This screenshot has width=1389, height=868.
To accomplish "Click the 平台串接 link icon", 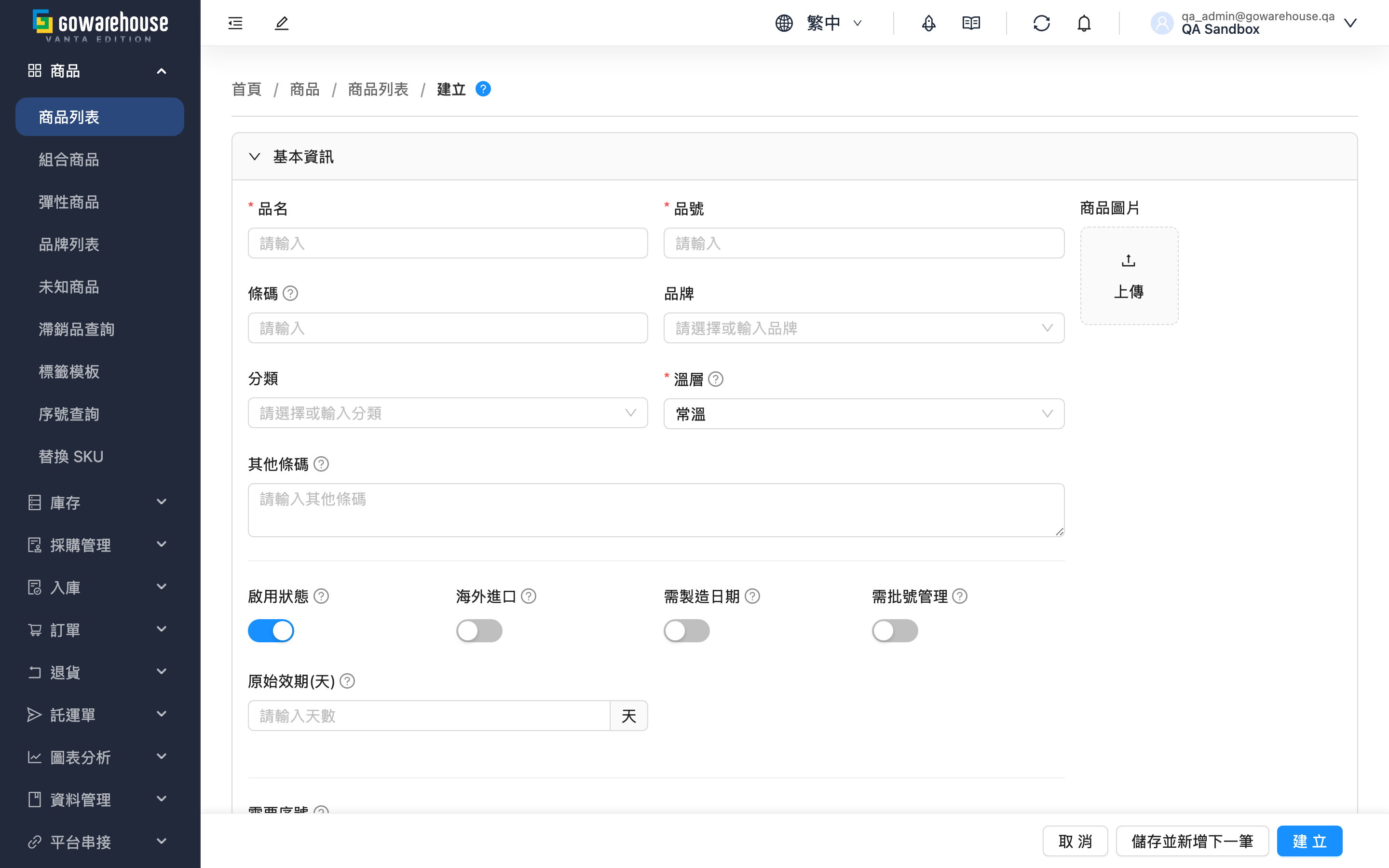I will 34,842.
